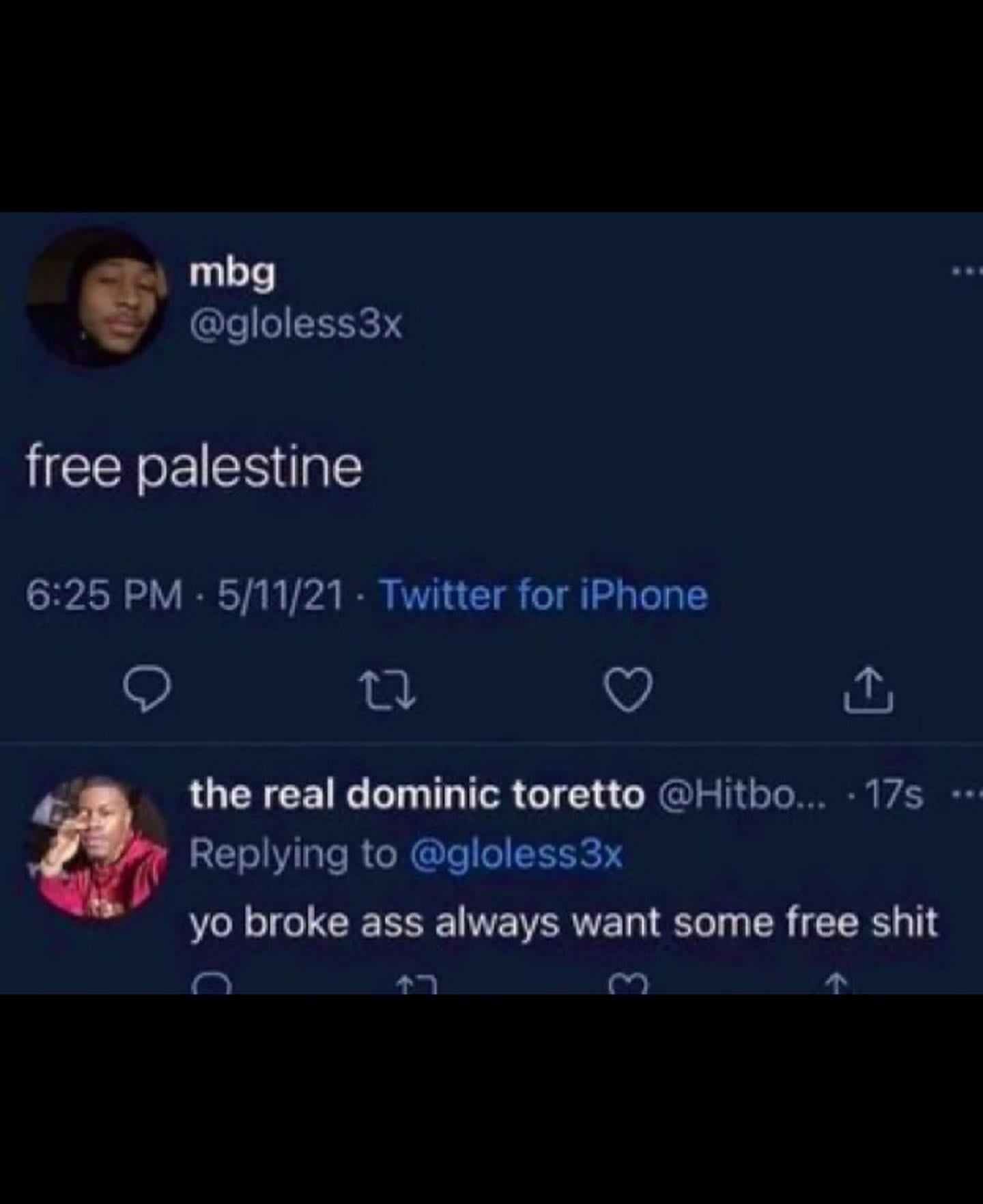Open the more options menu on mbg's tweet
This screenshot has width=983, height=1204.
[967, 272]
